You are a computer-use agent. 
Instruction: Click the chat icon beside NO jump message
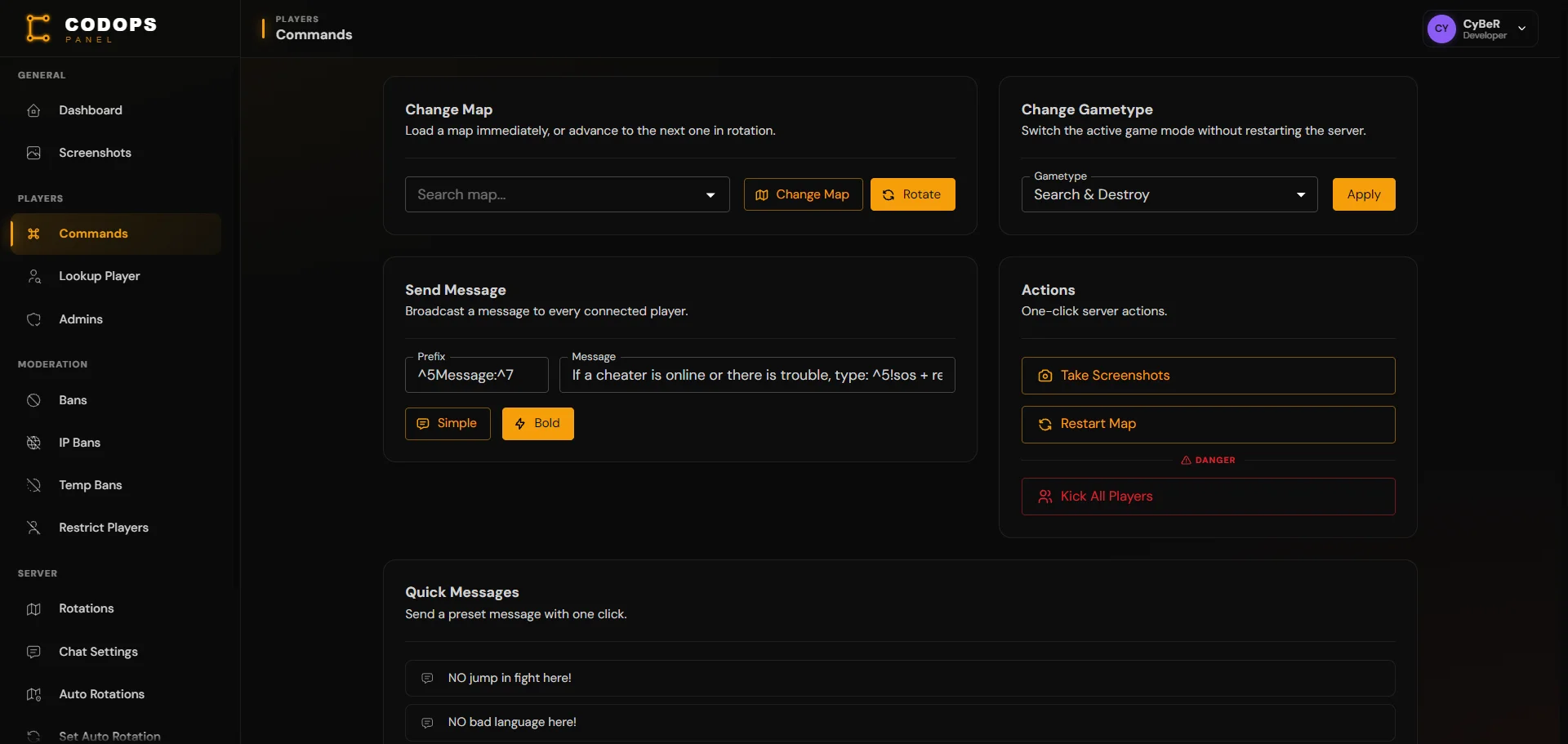[x=427, y=678]
